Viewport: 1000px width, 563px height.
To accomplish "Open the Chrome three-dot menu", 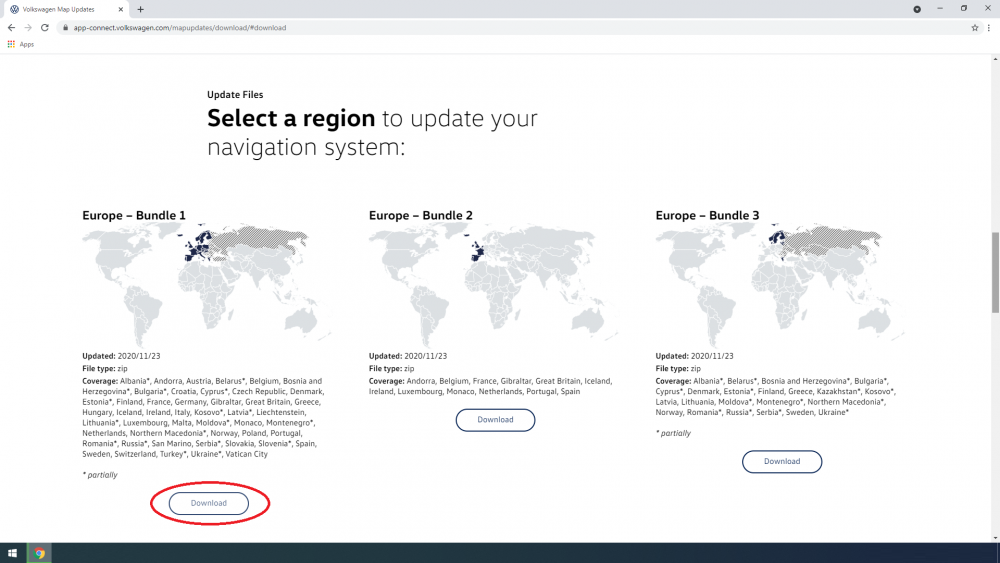I will click(989, 27).
